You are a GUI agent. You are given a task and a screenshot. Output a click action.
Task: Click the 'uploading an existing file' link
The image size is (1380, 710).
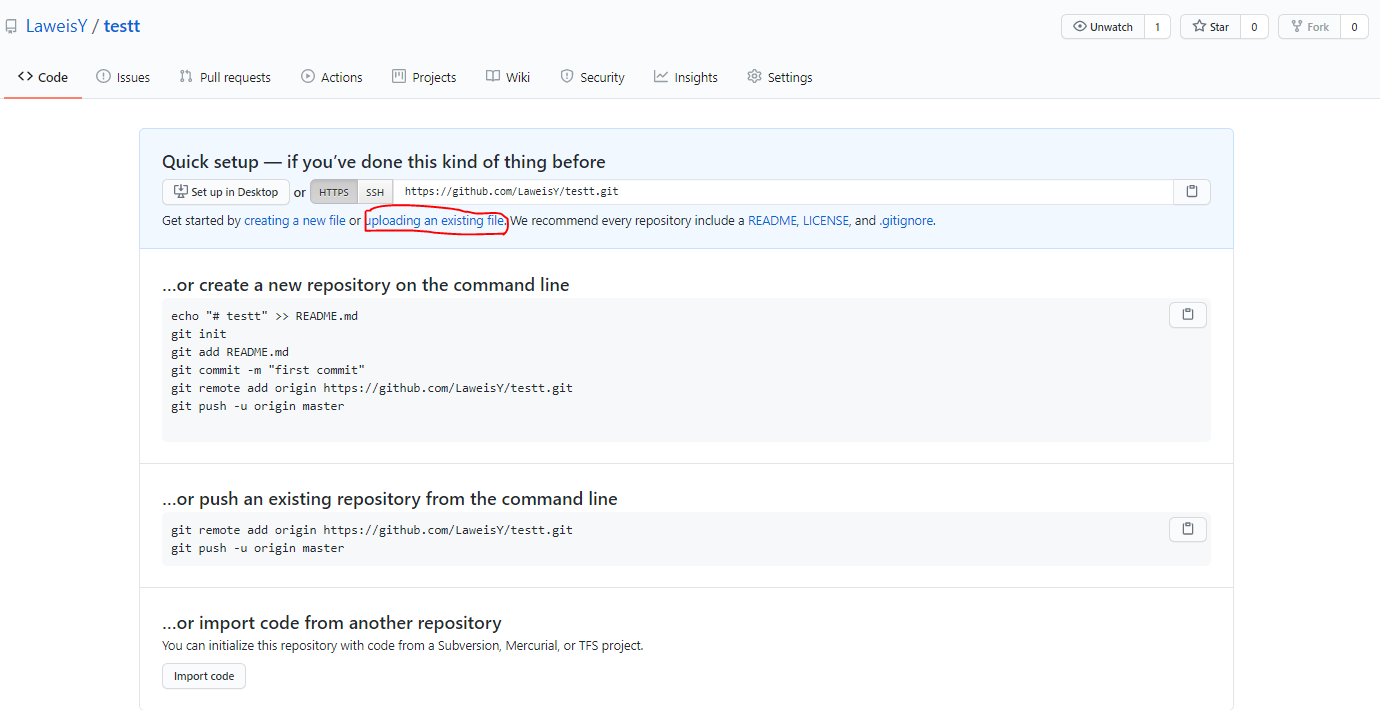tap(435, 220)
